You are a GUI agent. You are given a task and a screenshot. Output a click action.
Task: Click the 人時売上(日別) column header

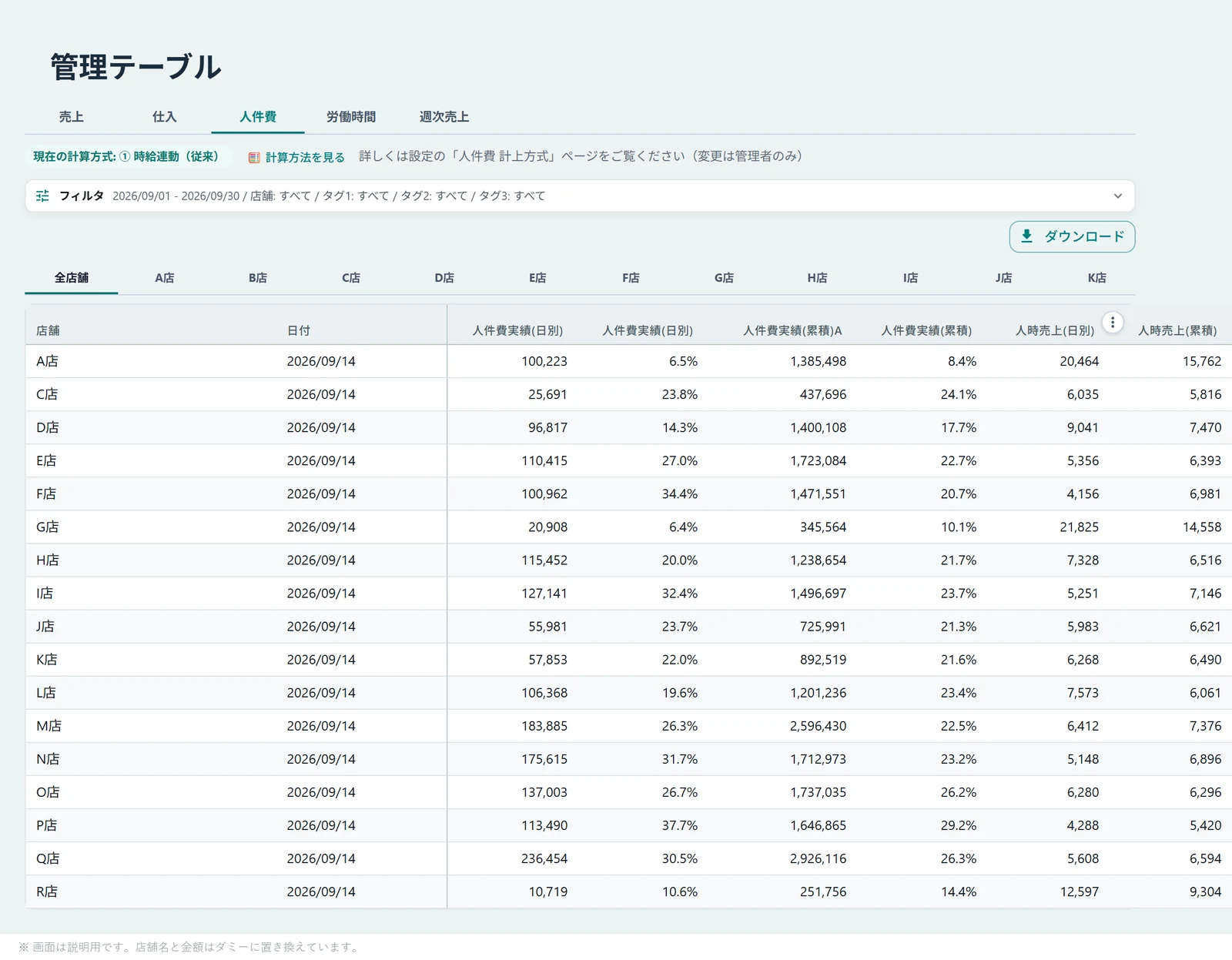pos(1055,330)
